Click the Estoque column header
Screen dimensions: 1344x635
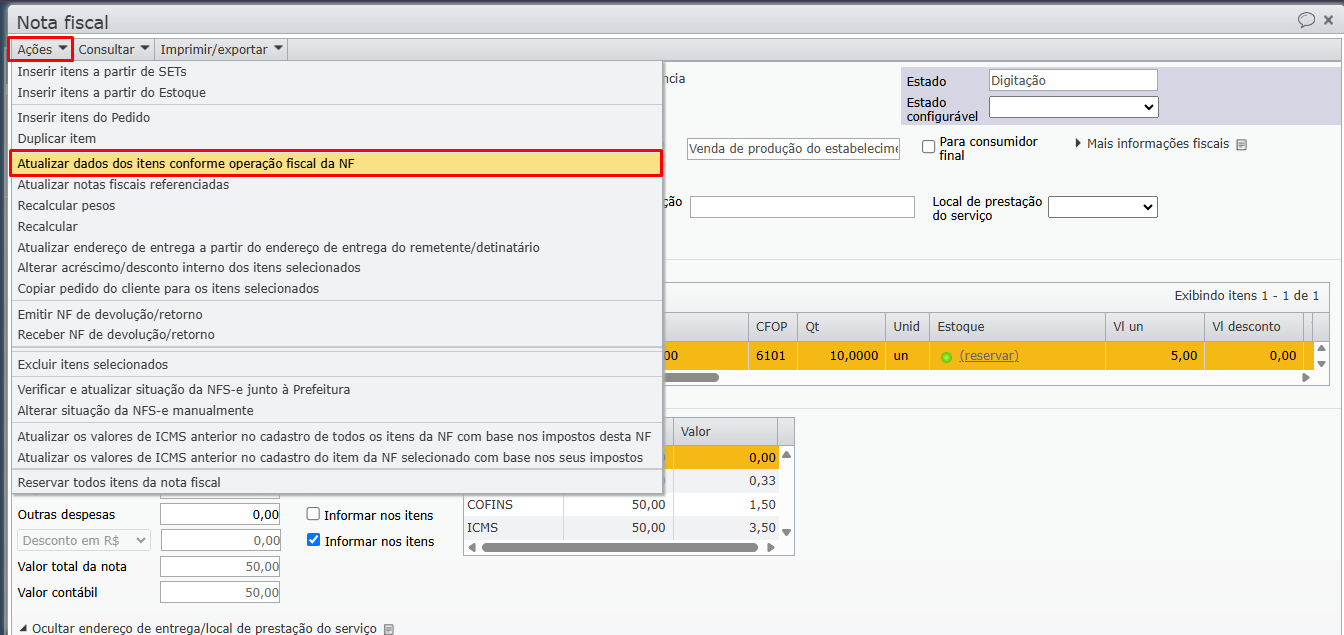[1017, 327]
